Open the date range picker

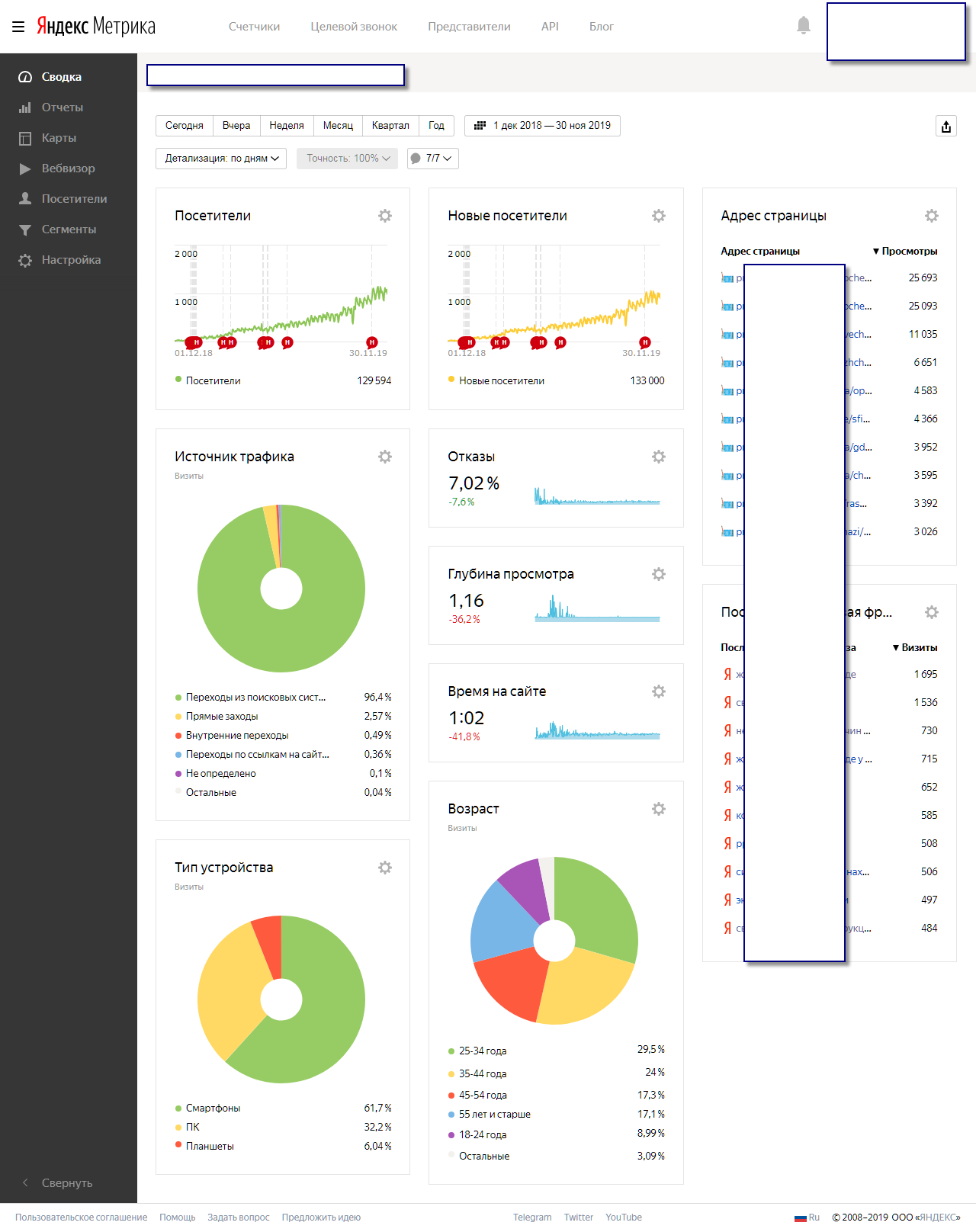tap(542, 126)
